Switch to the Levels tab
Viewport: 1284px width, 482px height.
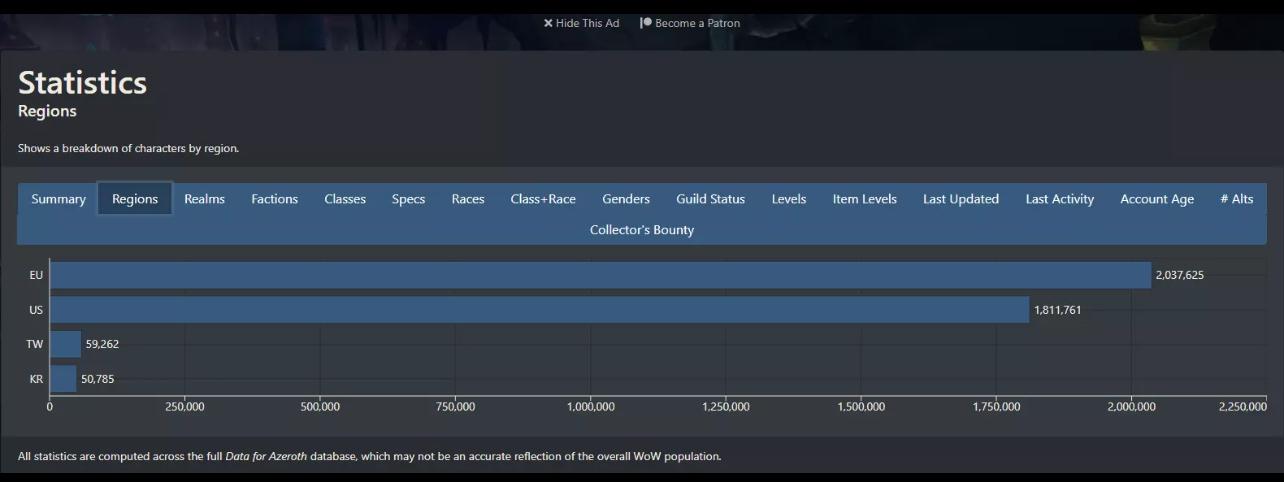(x=789, y=199)
